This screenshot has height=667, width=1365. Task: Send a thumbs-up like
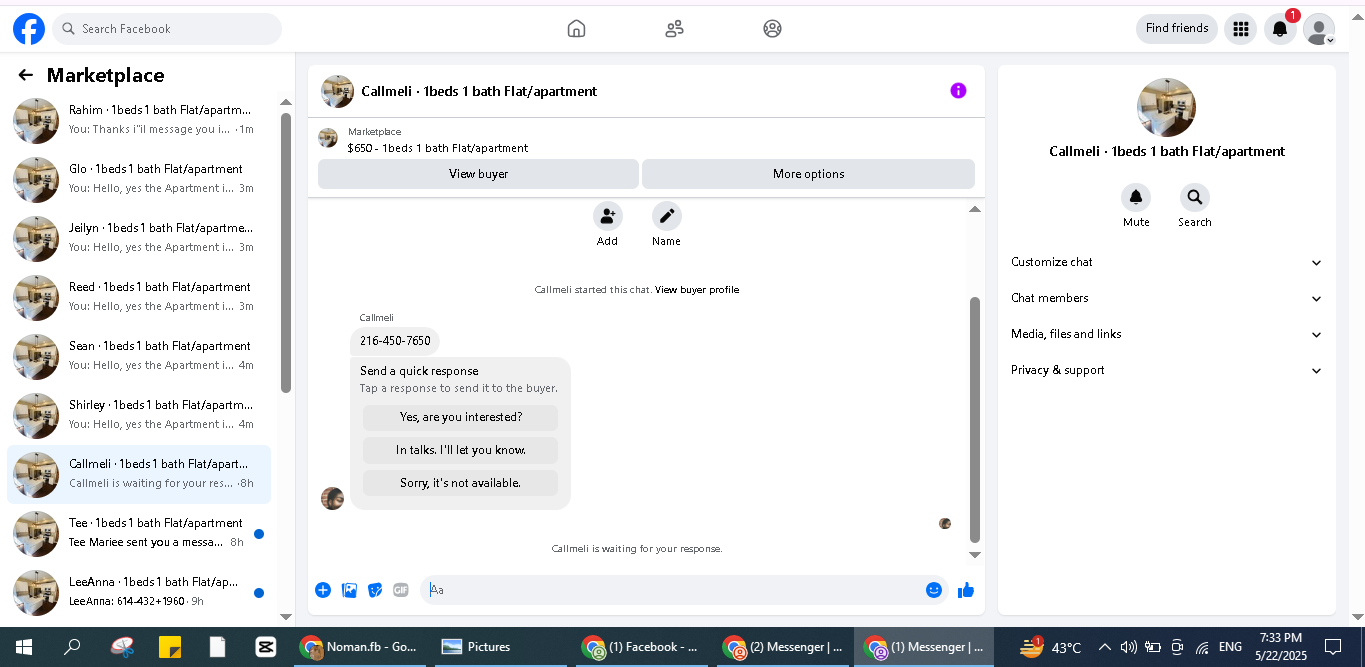coord(966,590)
